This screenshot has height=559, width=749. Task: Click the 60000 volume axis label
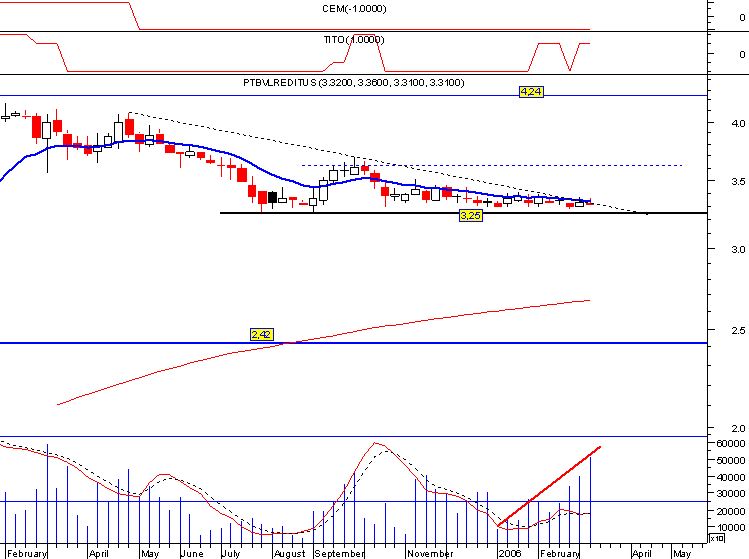click(731, 443)
